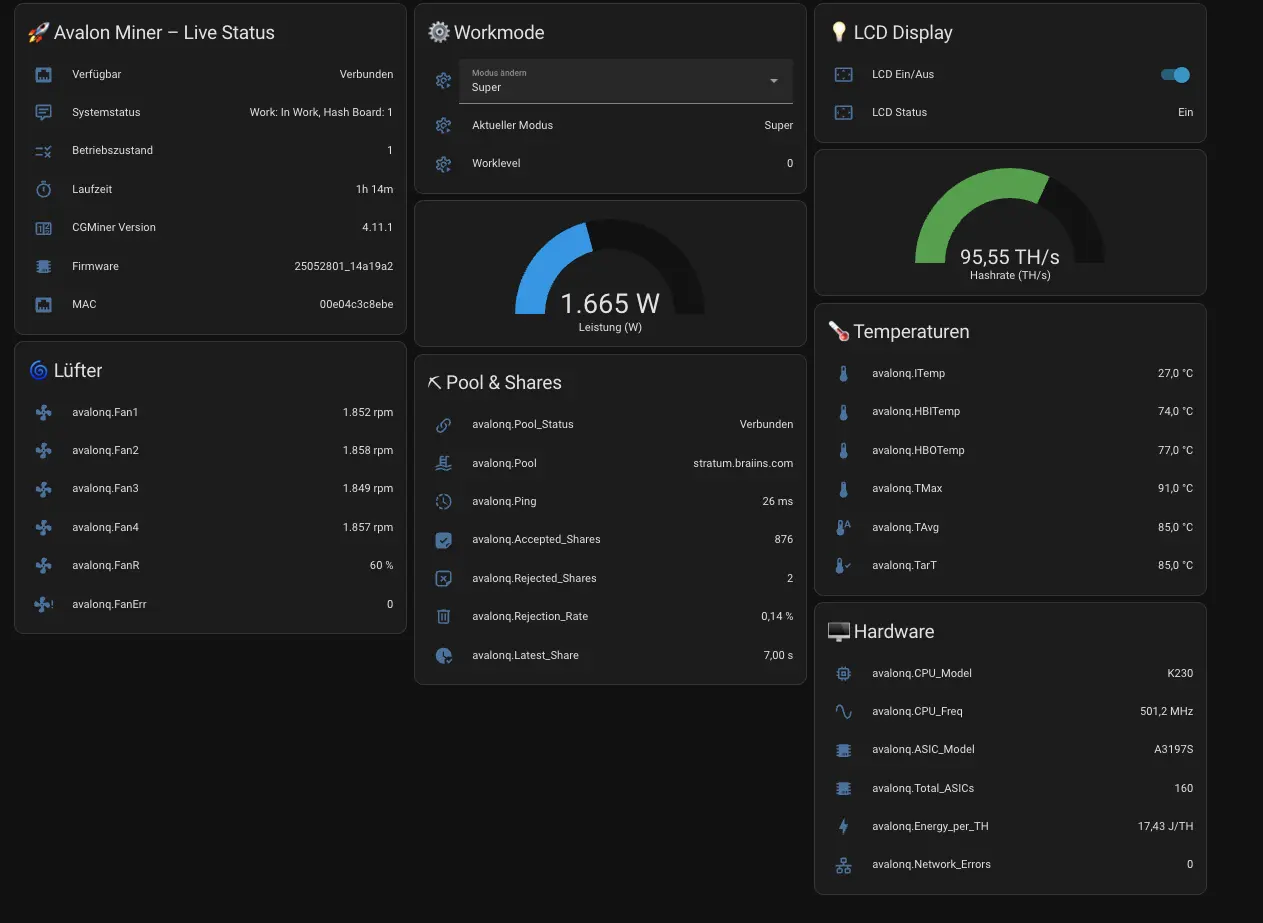Toggle the LCD Ein/Aus switch
The image size is (1263, 923).
click(x=1175, y=75)
